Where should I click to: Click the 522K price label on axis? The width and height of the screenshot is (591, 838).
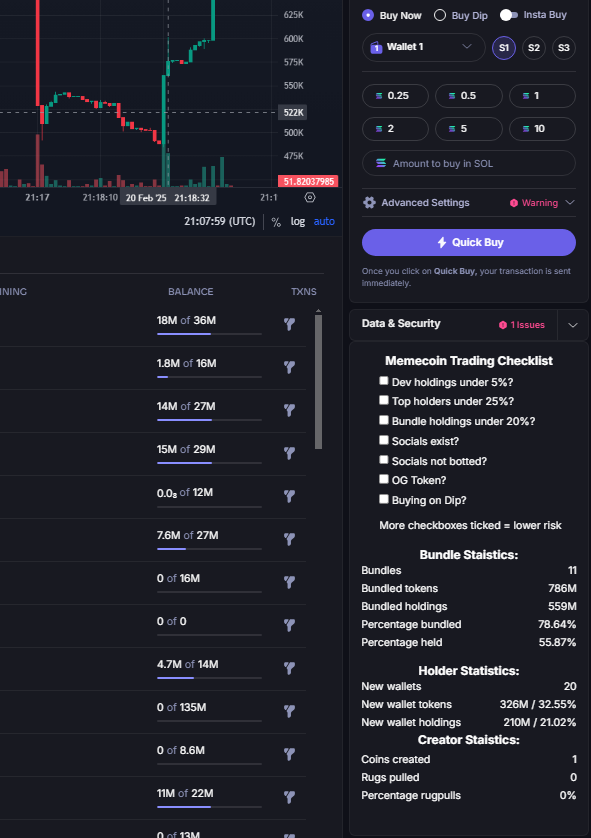point(293,113)
